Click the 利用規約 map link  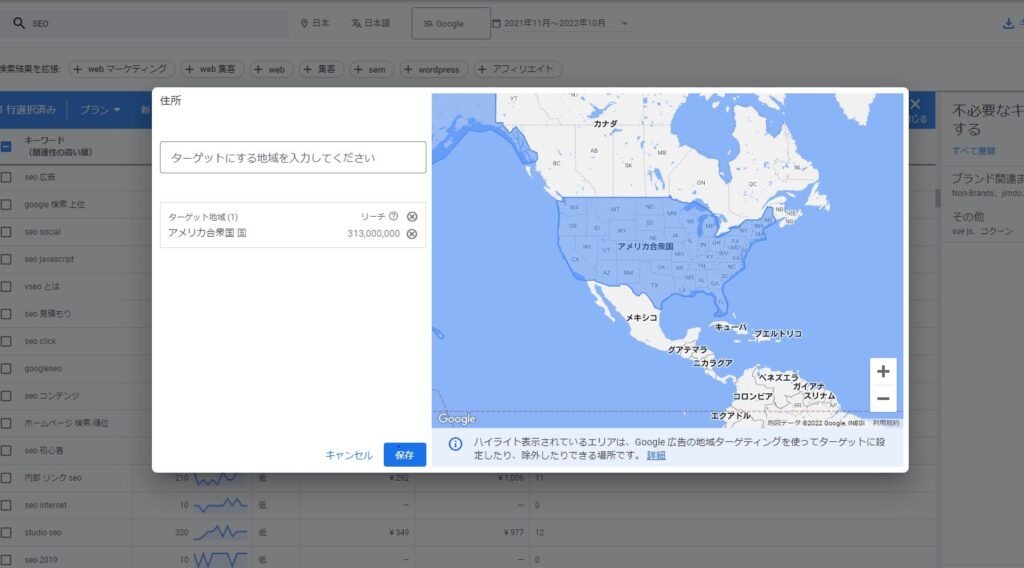coord(886,423)
